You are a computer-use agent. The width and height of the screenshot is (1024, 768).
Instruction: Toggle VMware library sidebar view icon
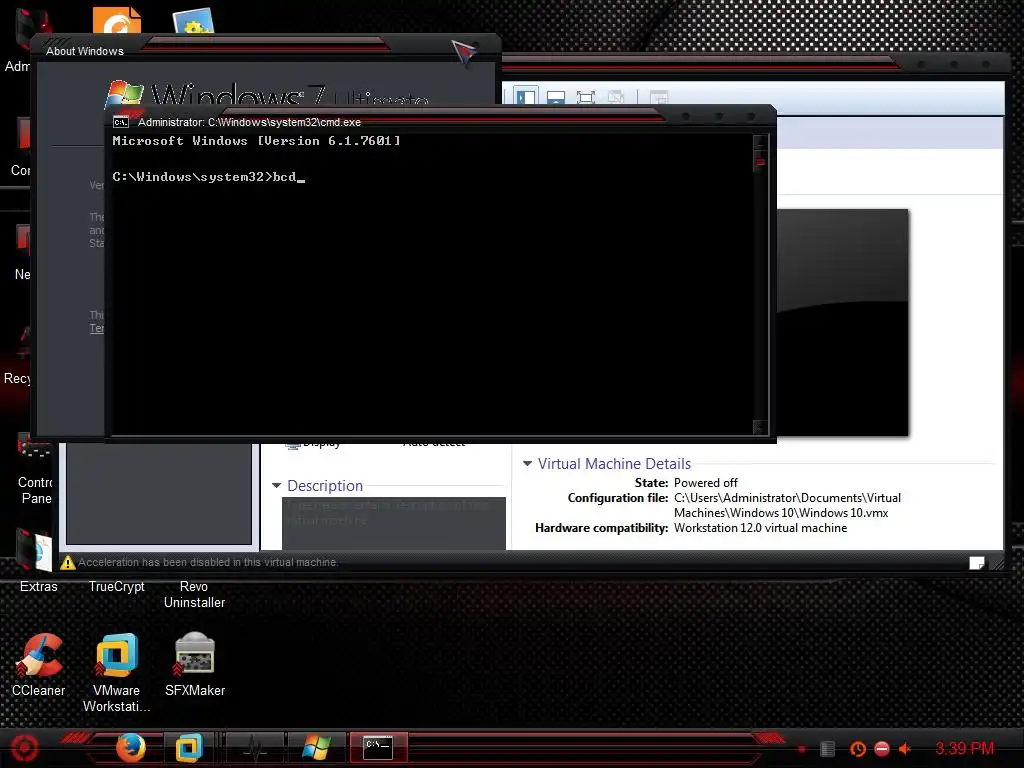[x=525, y=97]
